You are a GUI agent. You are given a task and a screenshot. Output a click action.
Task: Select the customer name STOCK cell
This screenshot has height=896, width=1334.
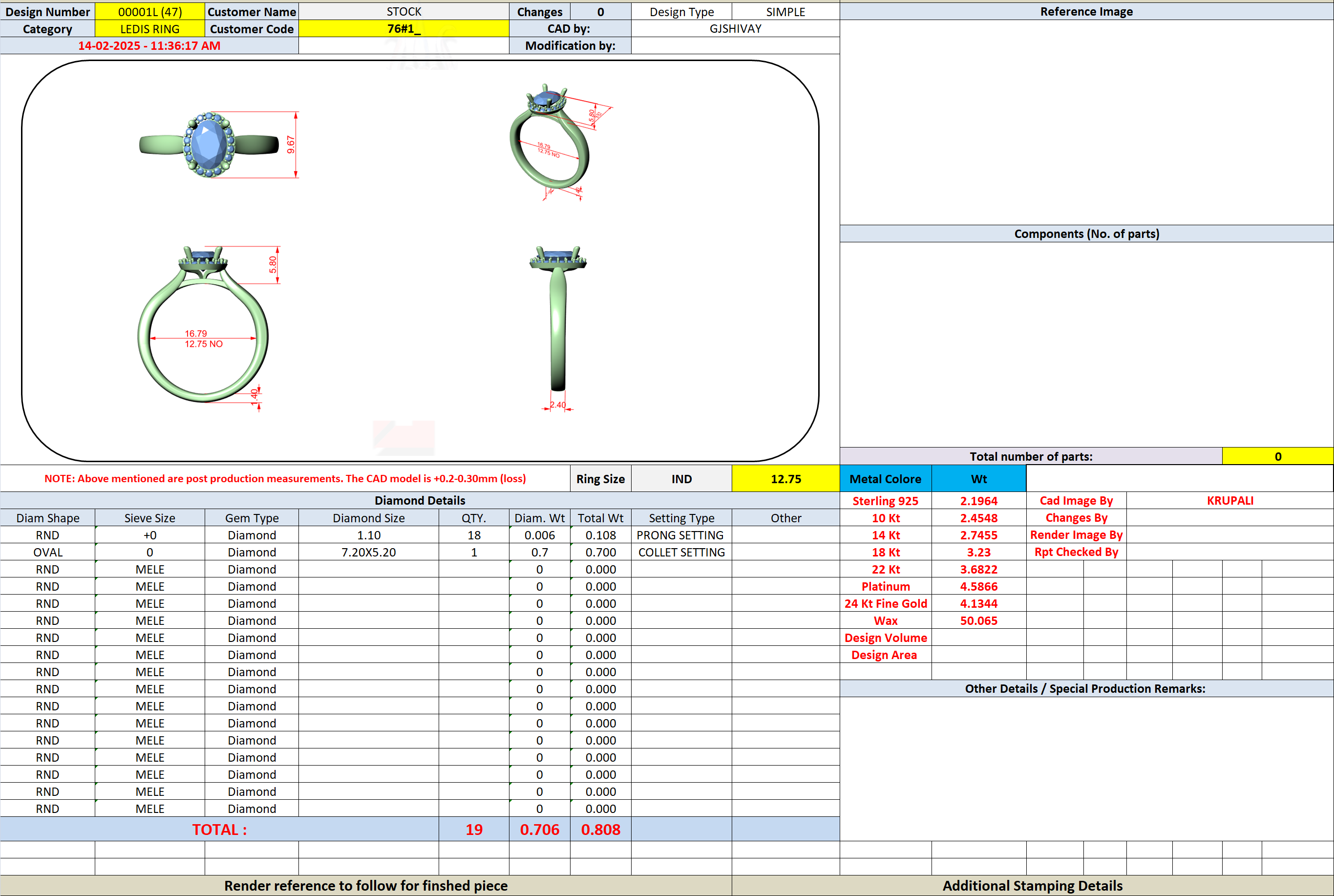[x=404, y=11]
